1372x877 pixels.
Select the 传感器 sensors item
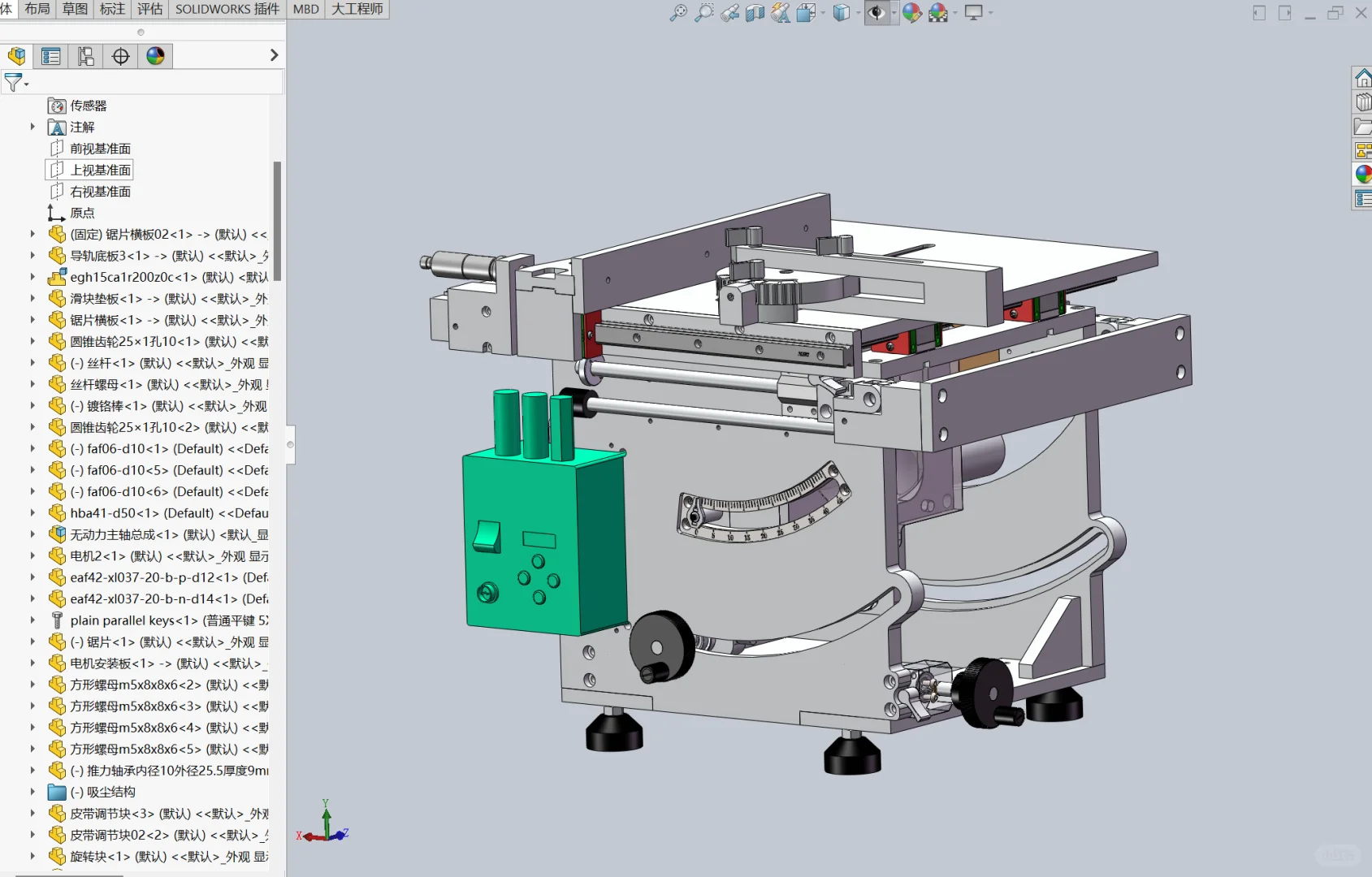88,106
